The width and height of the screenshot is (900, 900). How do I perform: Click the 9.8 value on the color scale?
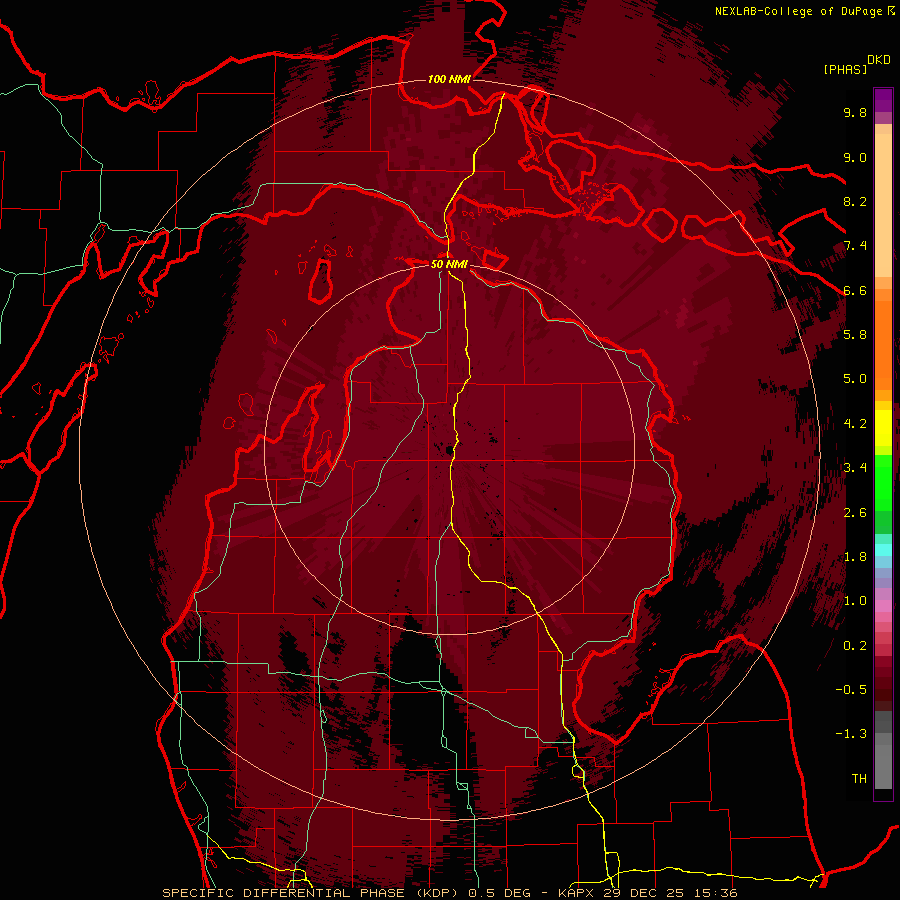[x=855, y=112]
